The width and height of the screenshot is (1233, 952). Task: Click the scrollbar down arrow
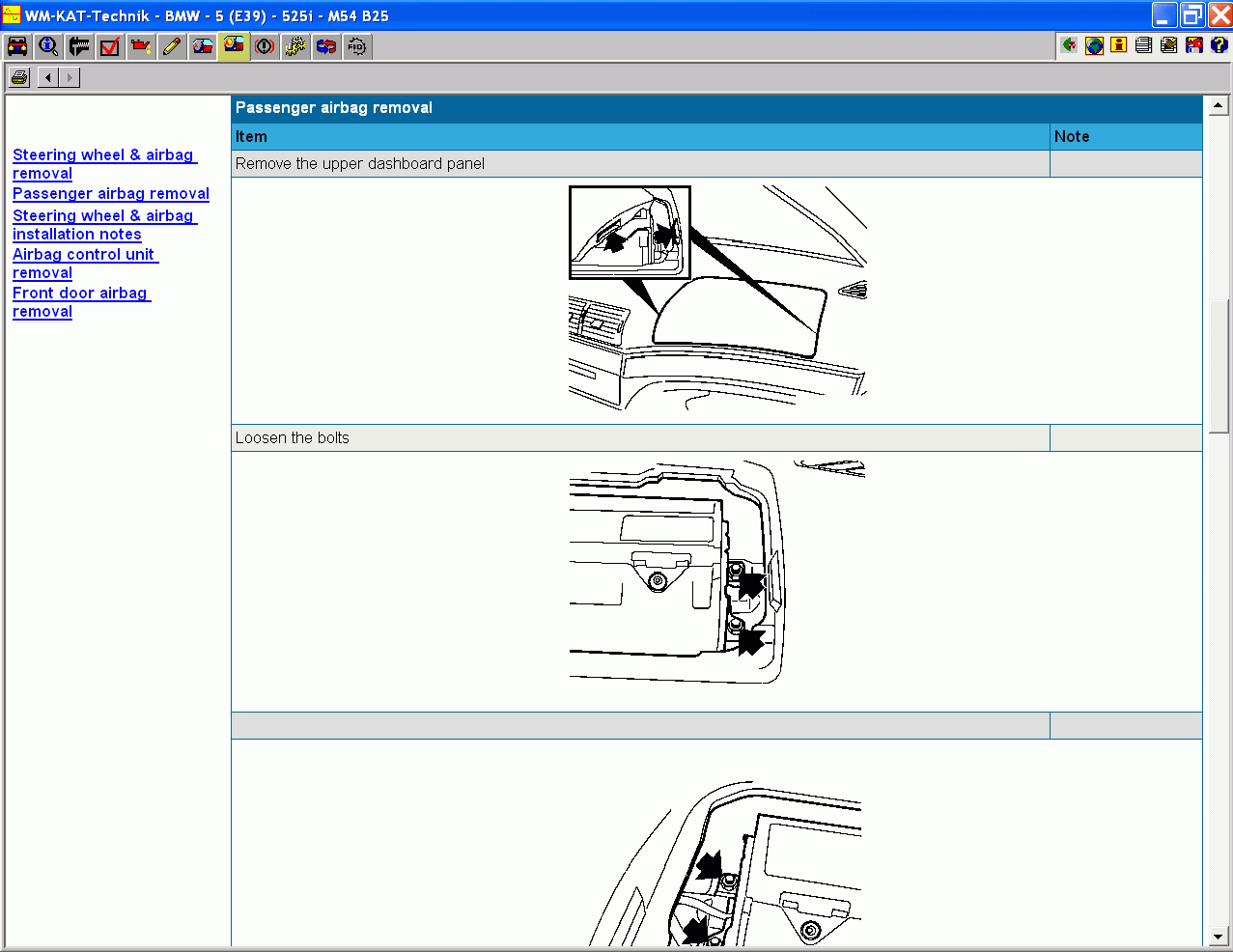coord(1218,937)
